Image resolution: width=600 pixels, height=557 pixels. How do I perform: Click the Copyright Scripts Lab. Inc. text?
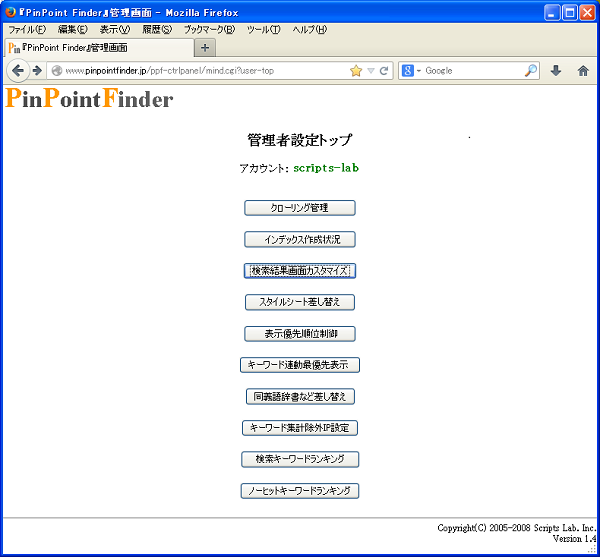point(517,528)
